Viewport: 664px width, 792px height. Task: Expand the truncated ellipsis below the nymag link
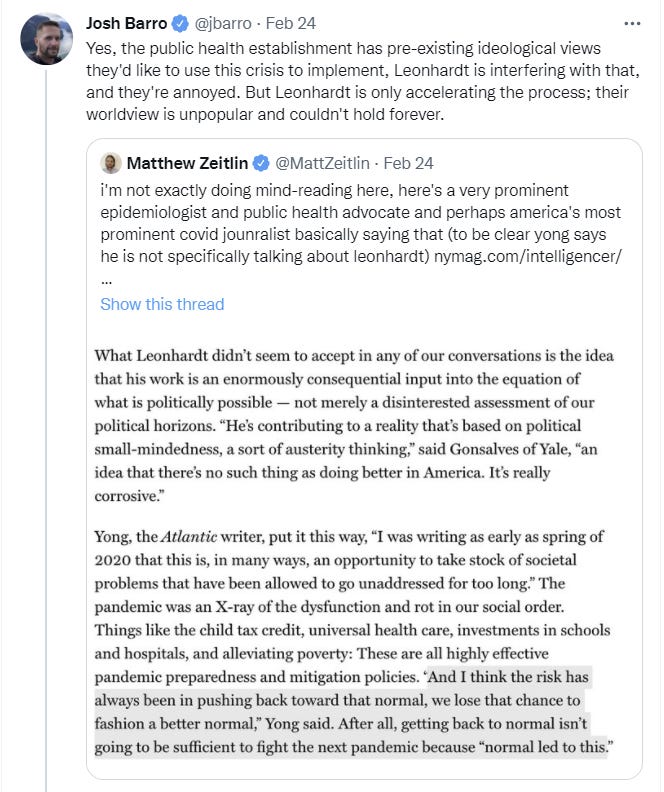coord(106,281)
